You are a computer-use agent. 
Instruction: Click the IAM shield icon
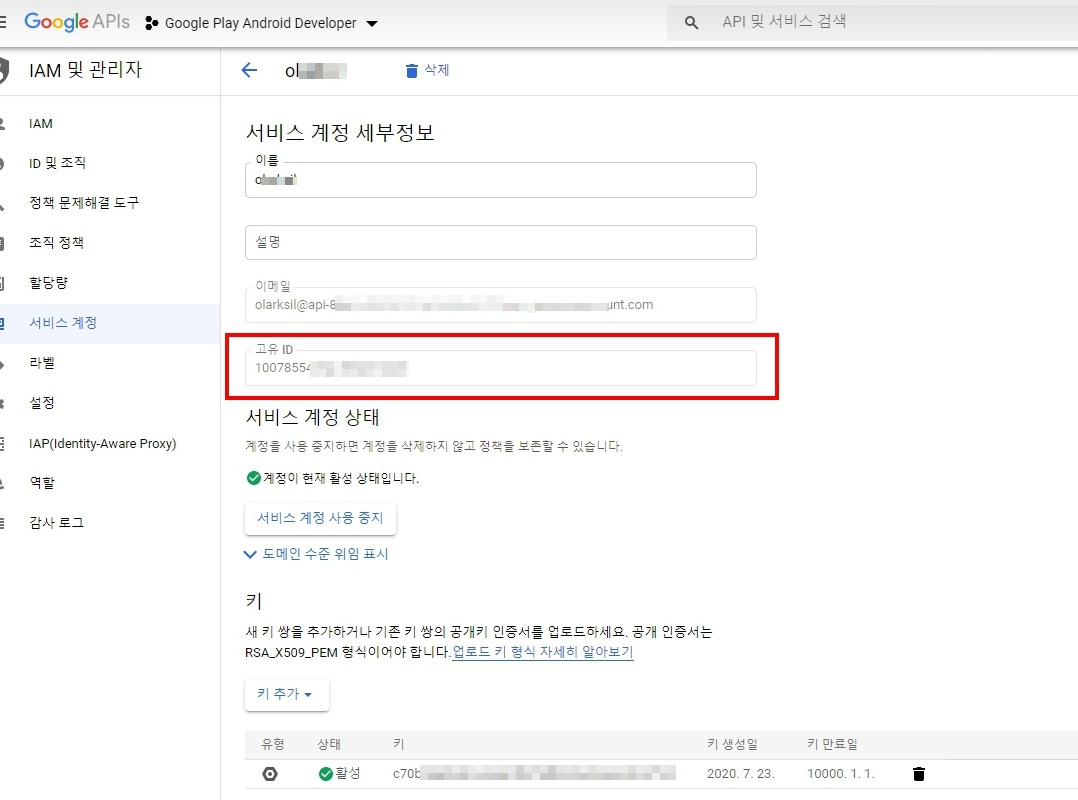[3, 70]
